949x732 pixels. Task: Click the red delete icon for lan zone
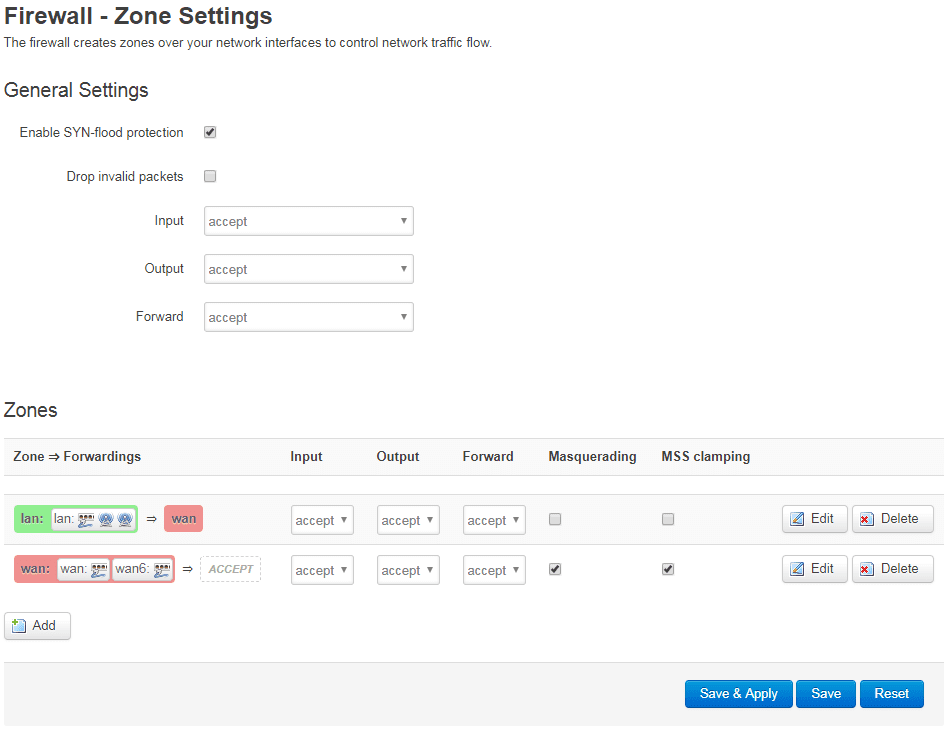(x=867, y=519)
